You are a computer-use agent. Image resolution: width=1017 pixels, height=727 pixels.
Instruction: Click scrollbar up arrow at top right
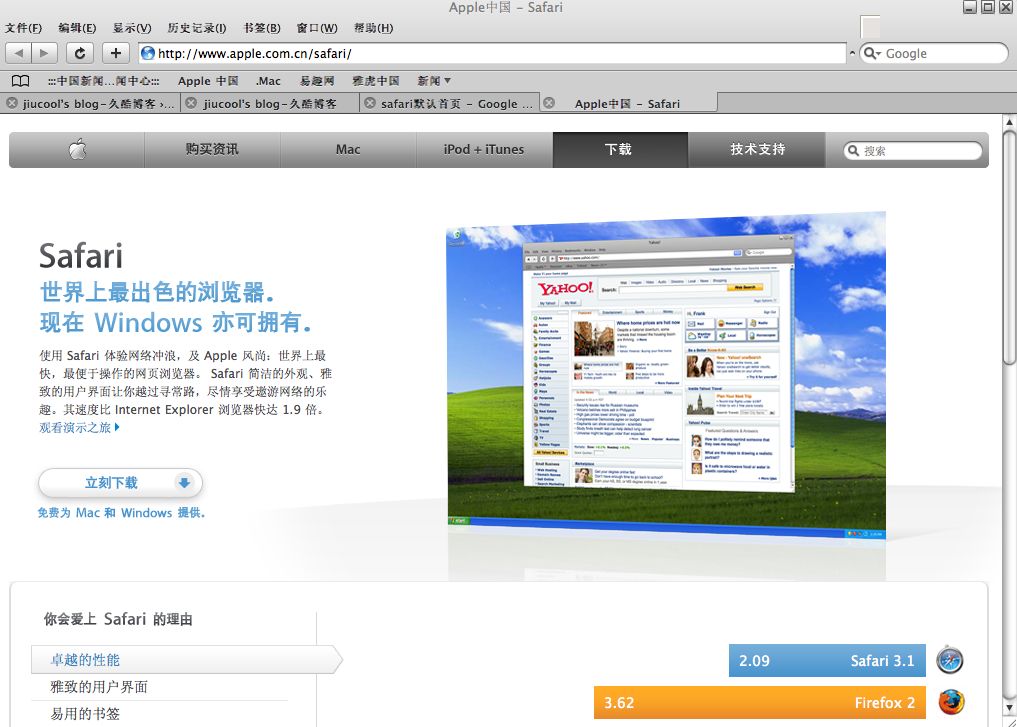pyautogui.click(x=1009, y=121)
